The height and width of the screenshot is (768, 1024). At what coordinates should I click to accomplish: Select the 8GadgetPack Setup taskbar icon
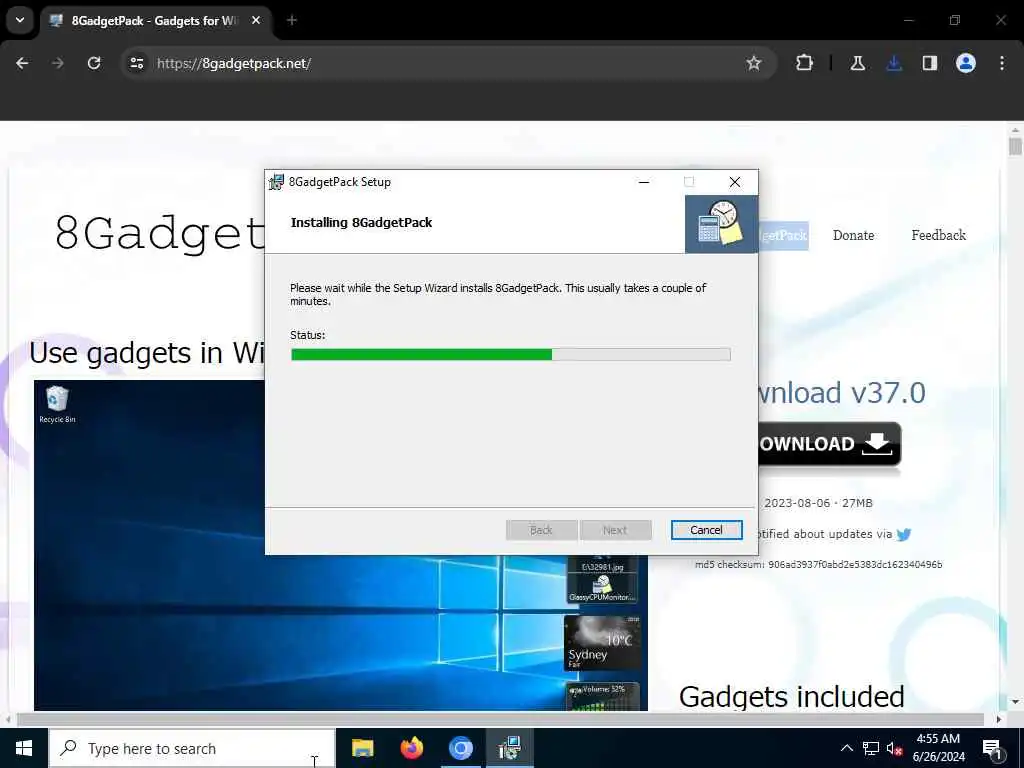point(509,748)
